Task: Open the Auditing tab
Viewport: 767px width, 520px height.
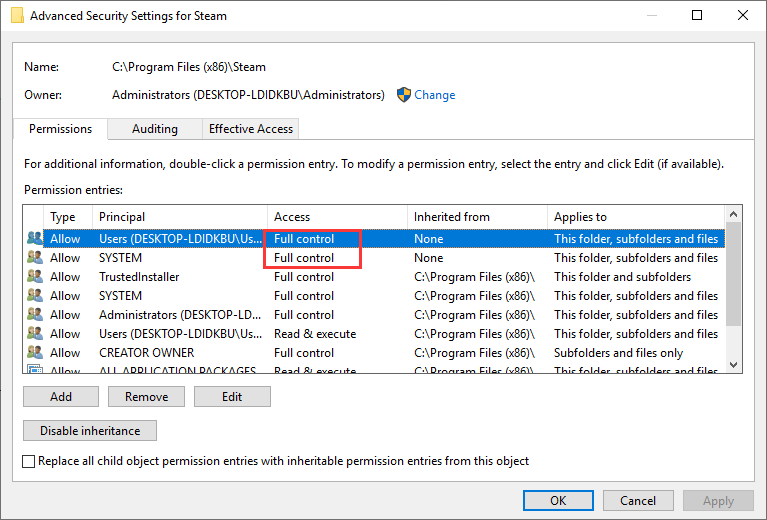Action: pos(155,129)
